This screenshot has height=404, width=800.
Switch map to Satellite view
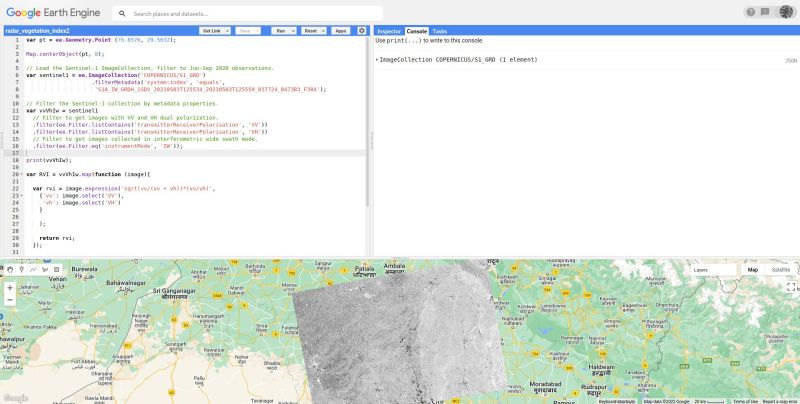click(x=781, y=270)
